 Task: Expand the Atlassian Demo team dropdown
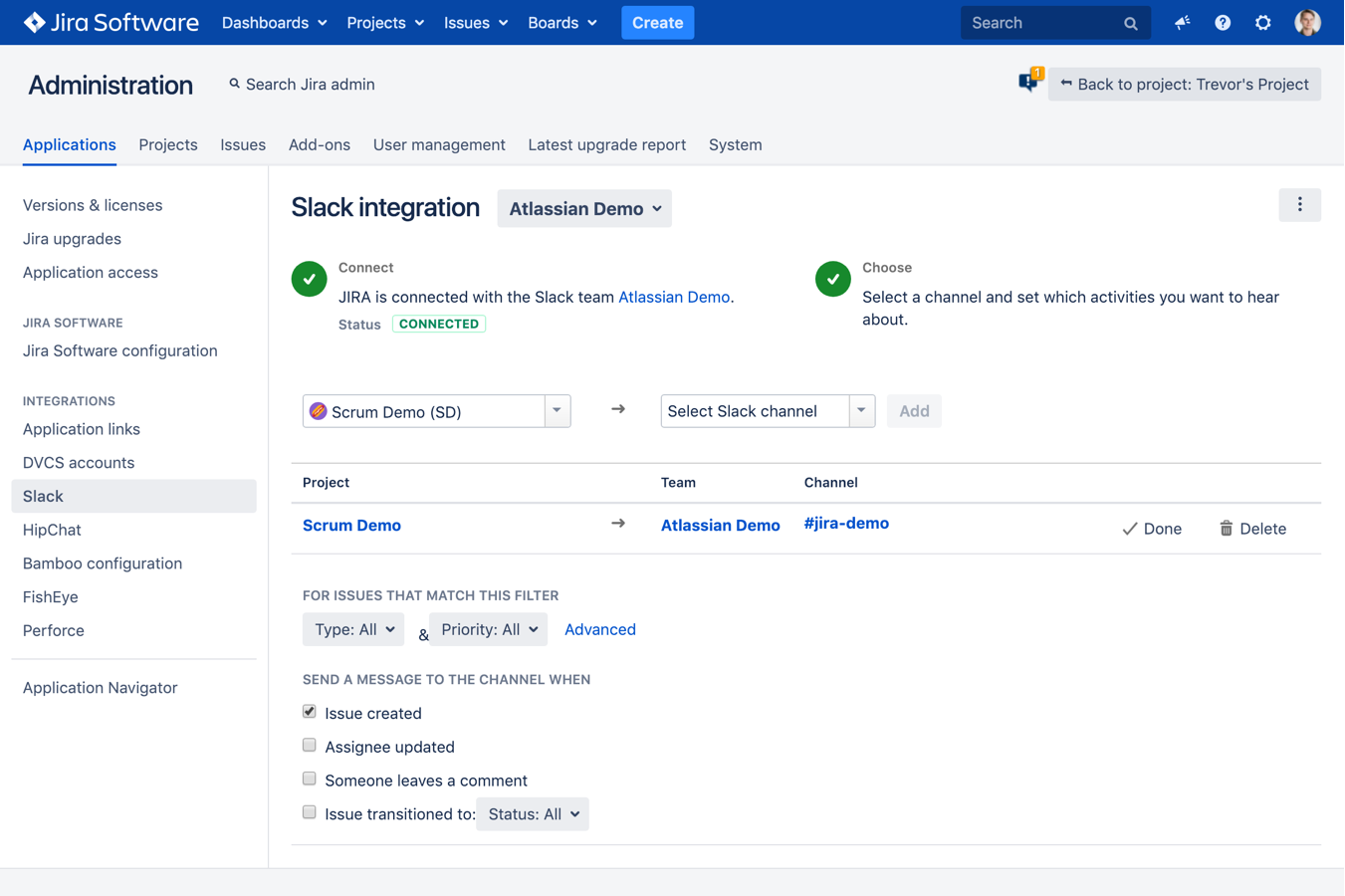584,209
